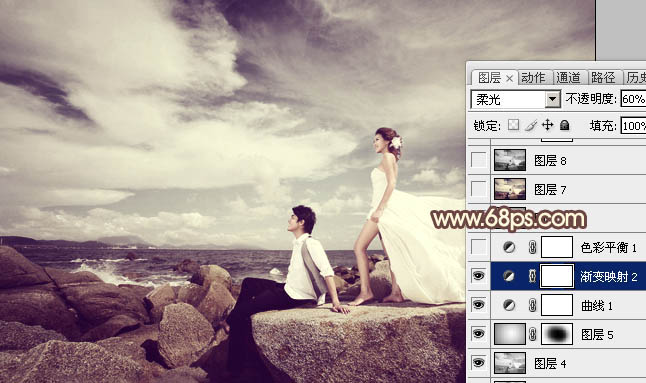Viewport: 646px width, 383px height.
Task: Select the 曲线 1 mask thumbnail
Action: tap(557, 305)
